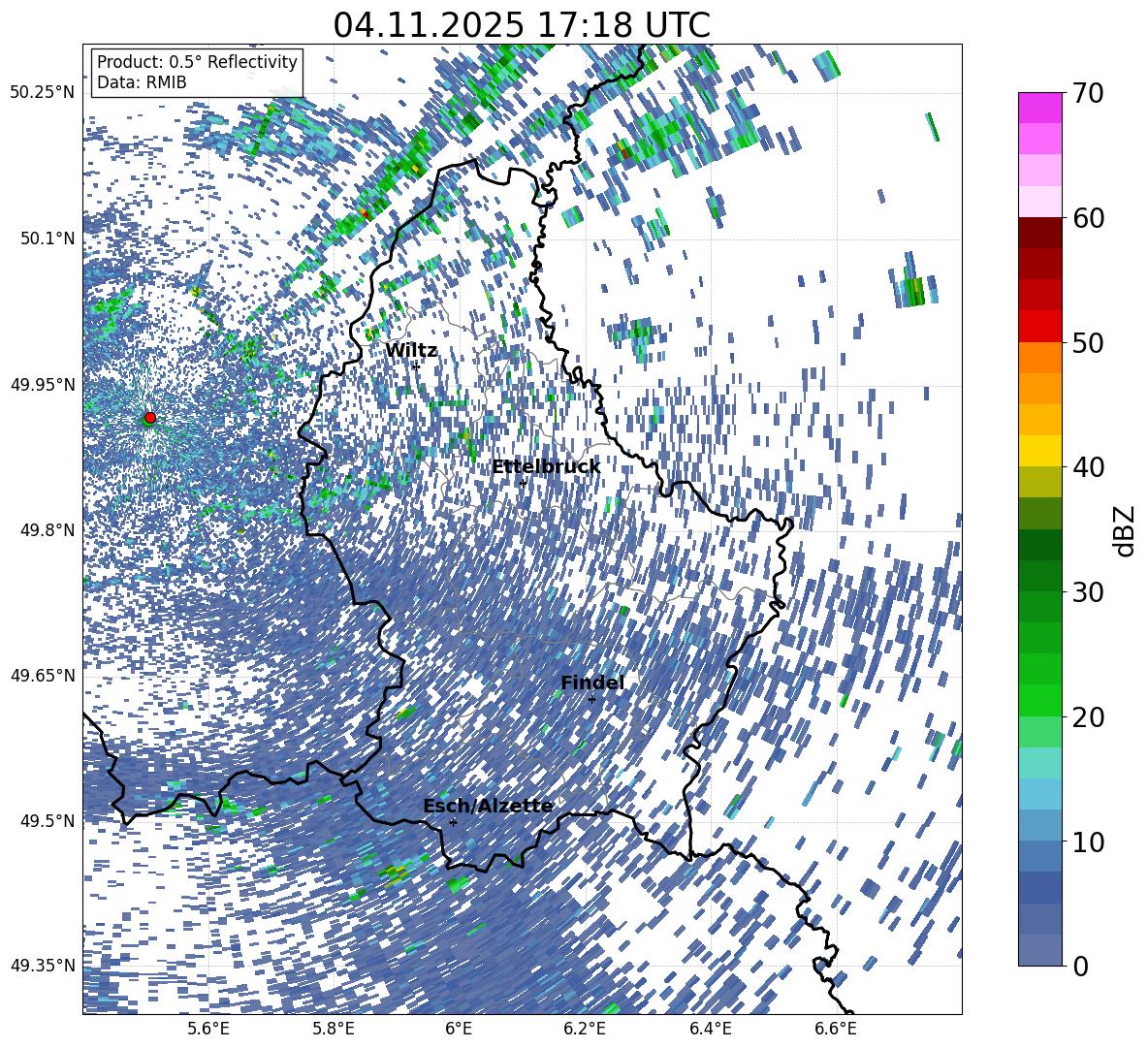Click the 6°E longitude label
Viewport: 1148px width, 1048px height.
click(459, 1029)
